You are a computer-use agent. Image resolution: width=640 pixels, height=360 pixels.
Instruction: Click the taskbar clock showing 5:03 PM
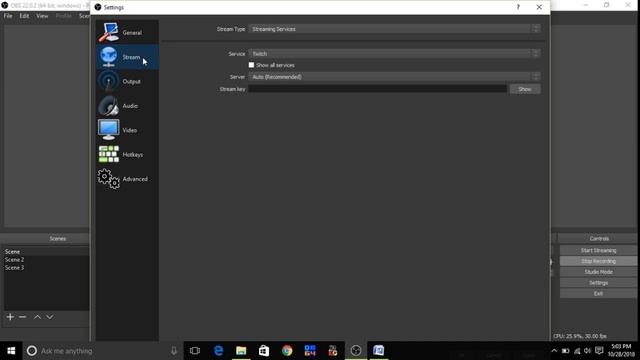click(621, 351)
